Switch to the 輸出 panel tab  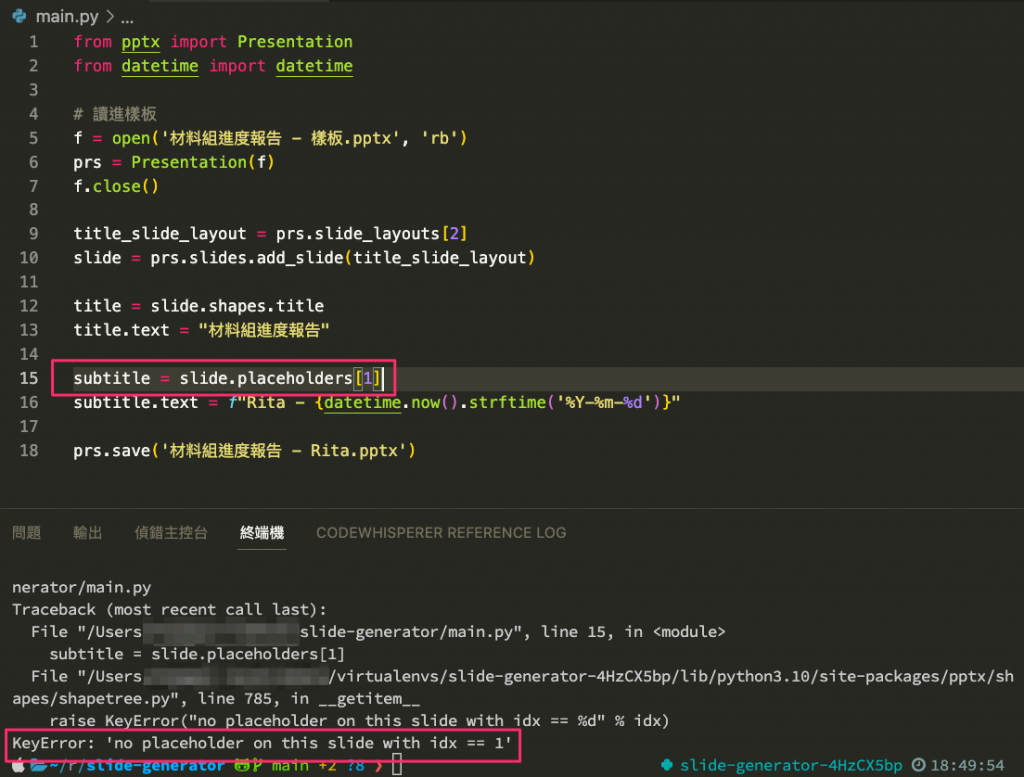pos(88,533)
